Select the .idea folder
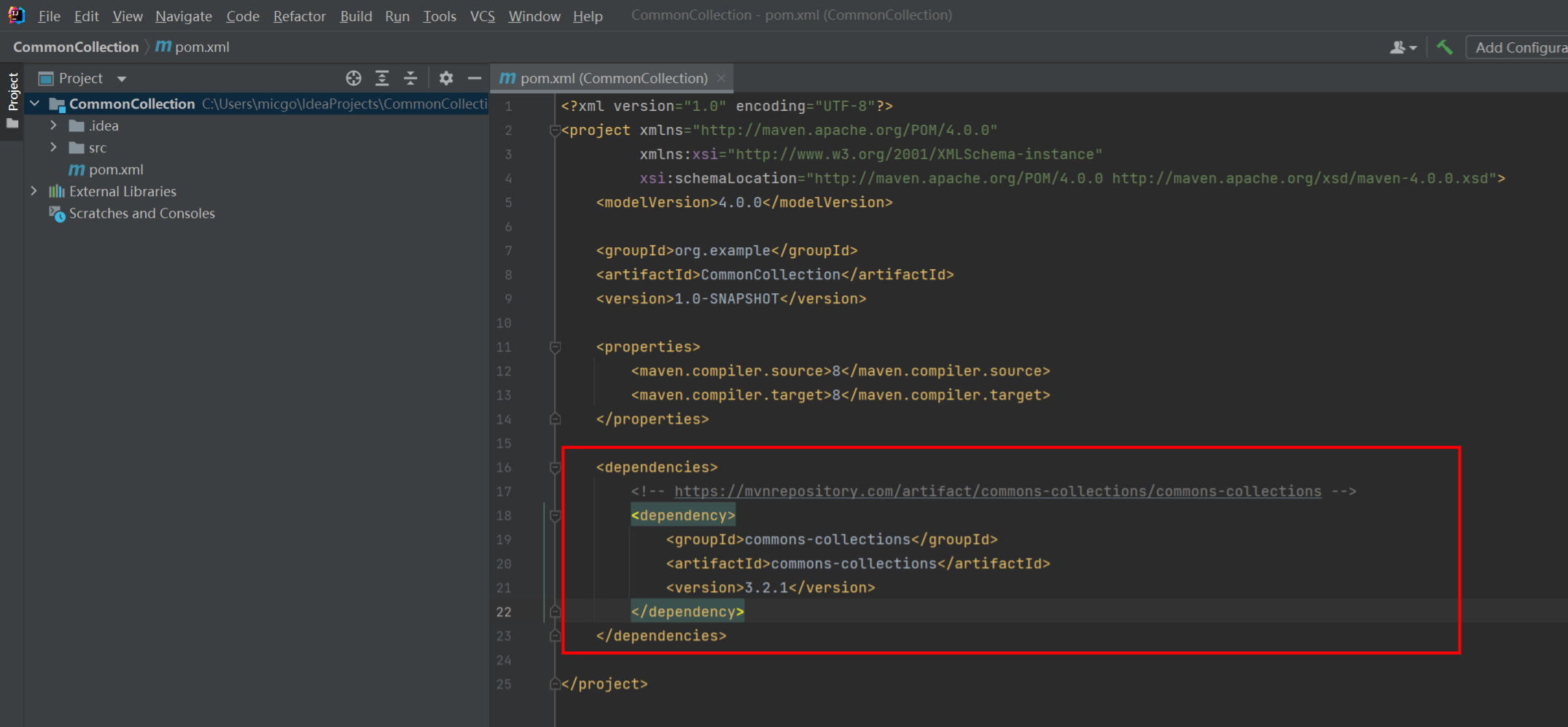 click(93, 125)
